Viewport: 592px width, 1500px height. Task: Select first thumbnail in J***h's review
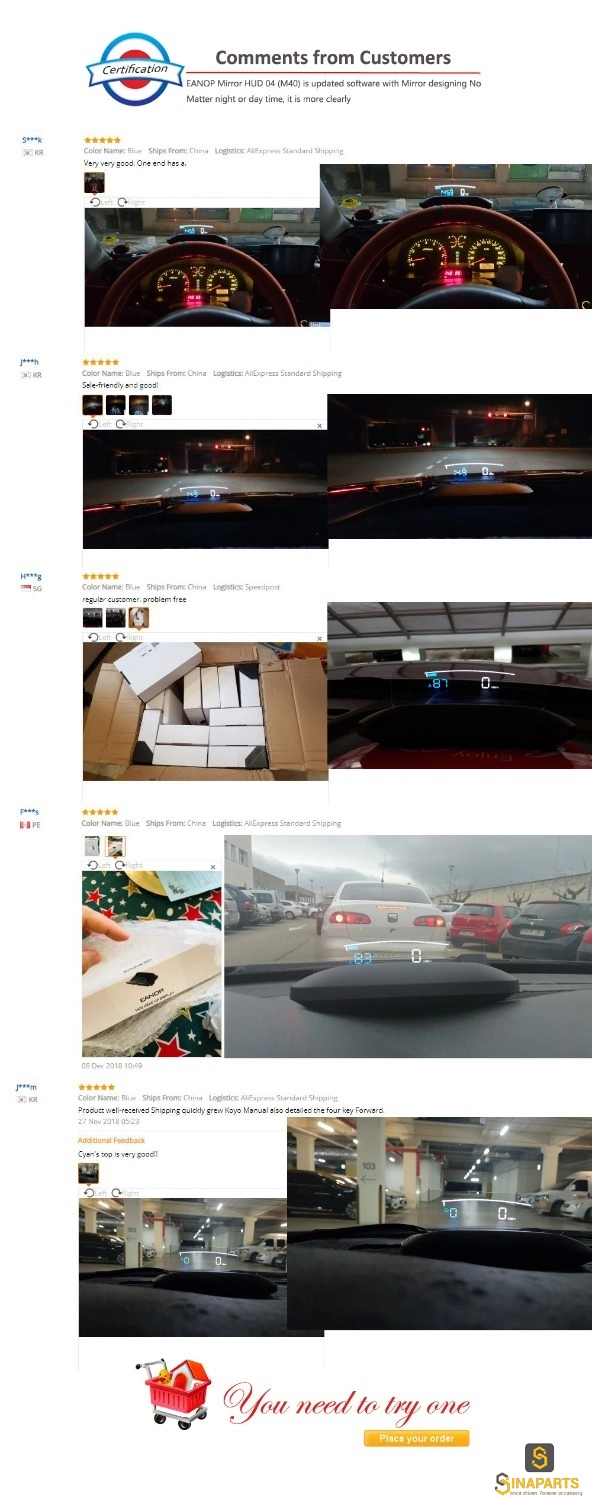tap(92, 405)
